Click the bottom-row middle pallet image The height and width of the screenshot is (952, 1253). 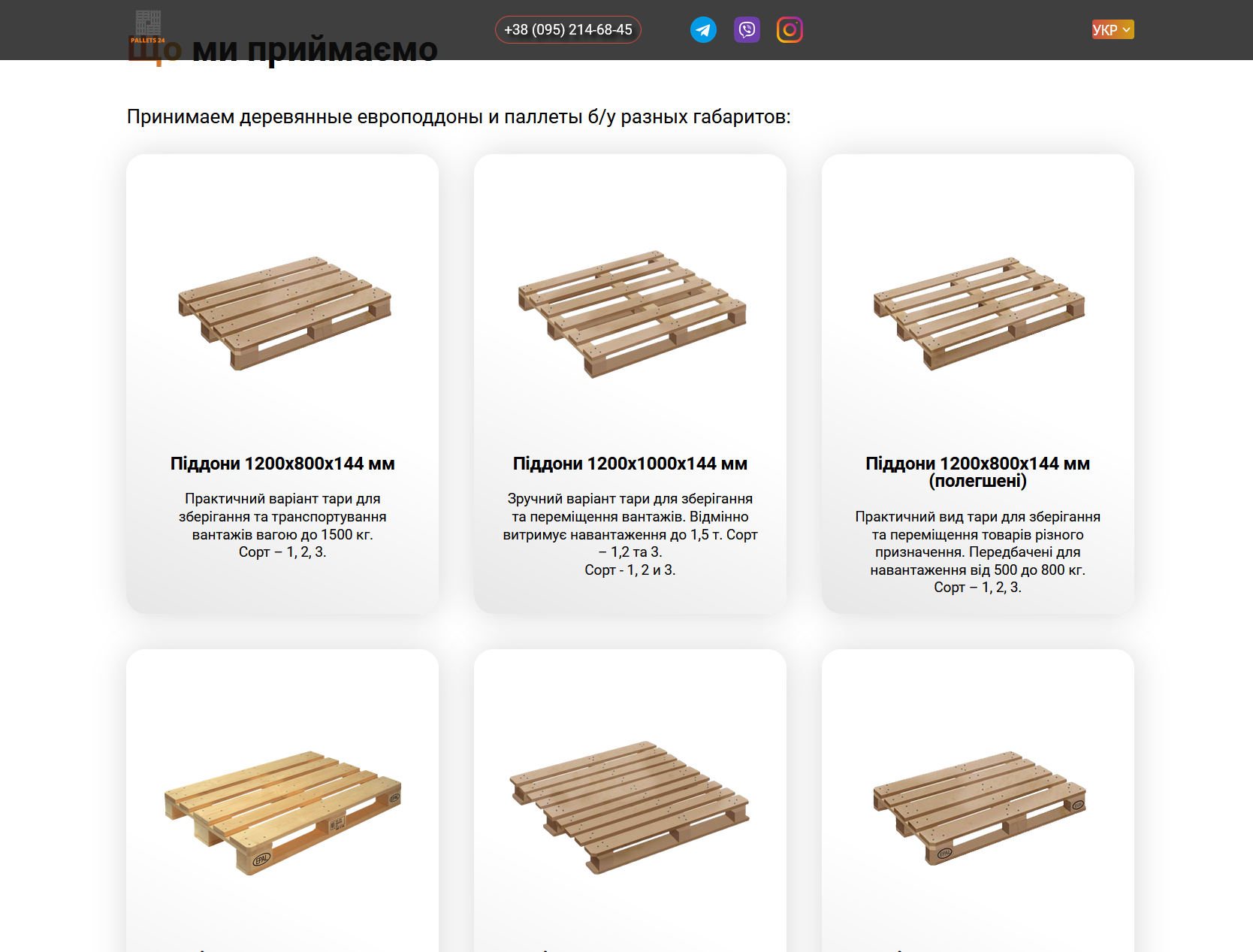click(630, 808)
